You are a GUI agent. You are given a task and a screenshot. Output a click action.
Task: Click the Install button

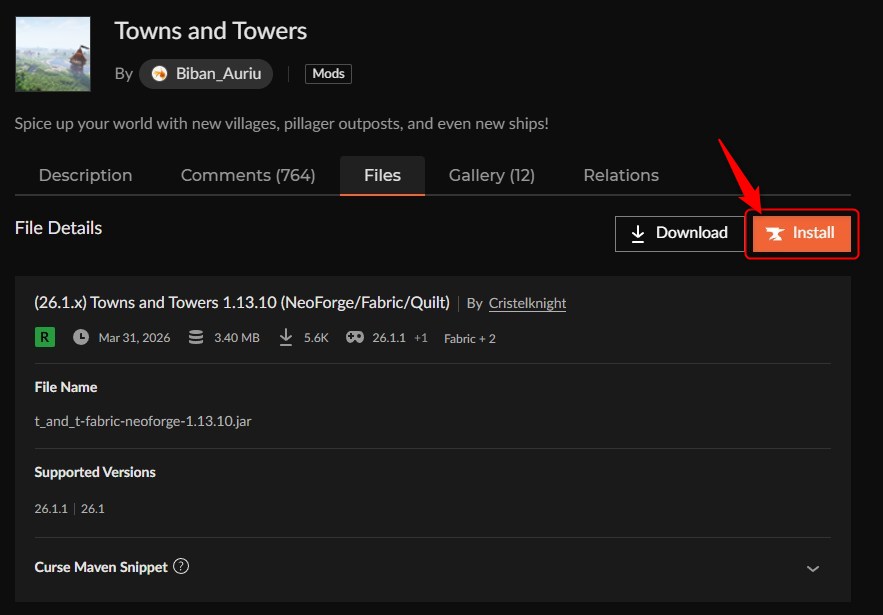[x=800, y=233]
